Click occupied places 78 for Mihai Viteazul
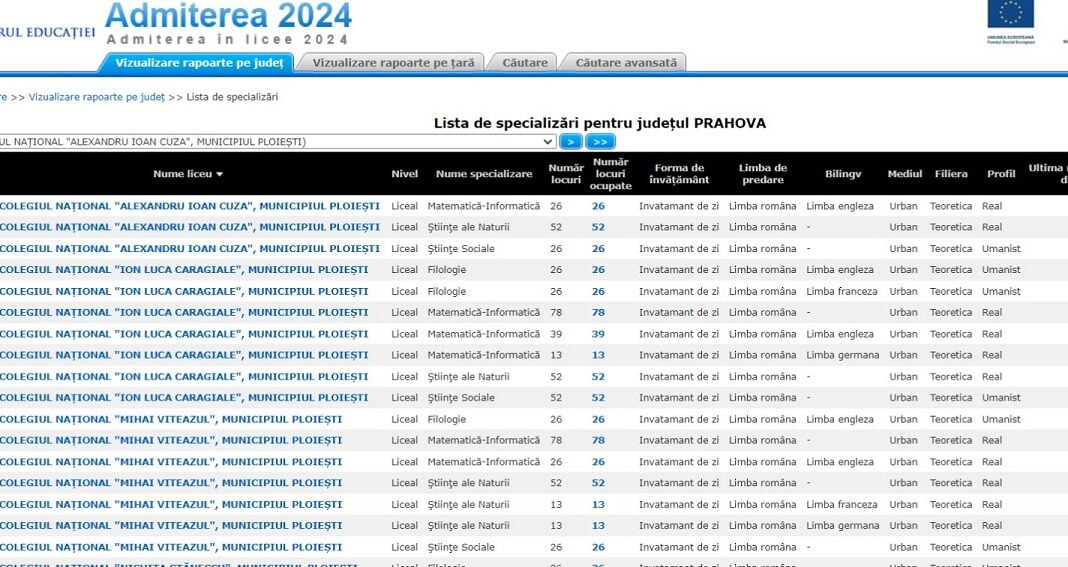The height and width of the screenshot is (567, 1068). point(598,440)
